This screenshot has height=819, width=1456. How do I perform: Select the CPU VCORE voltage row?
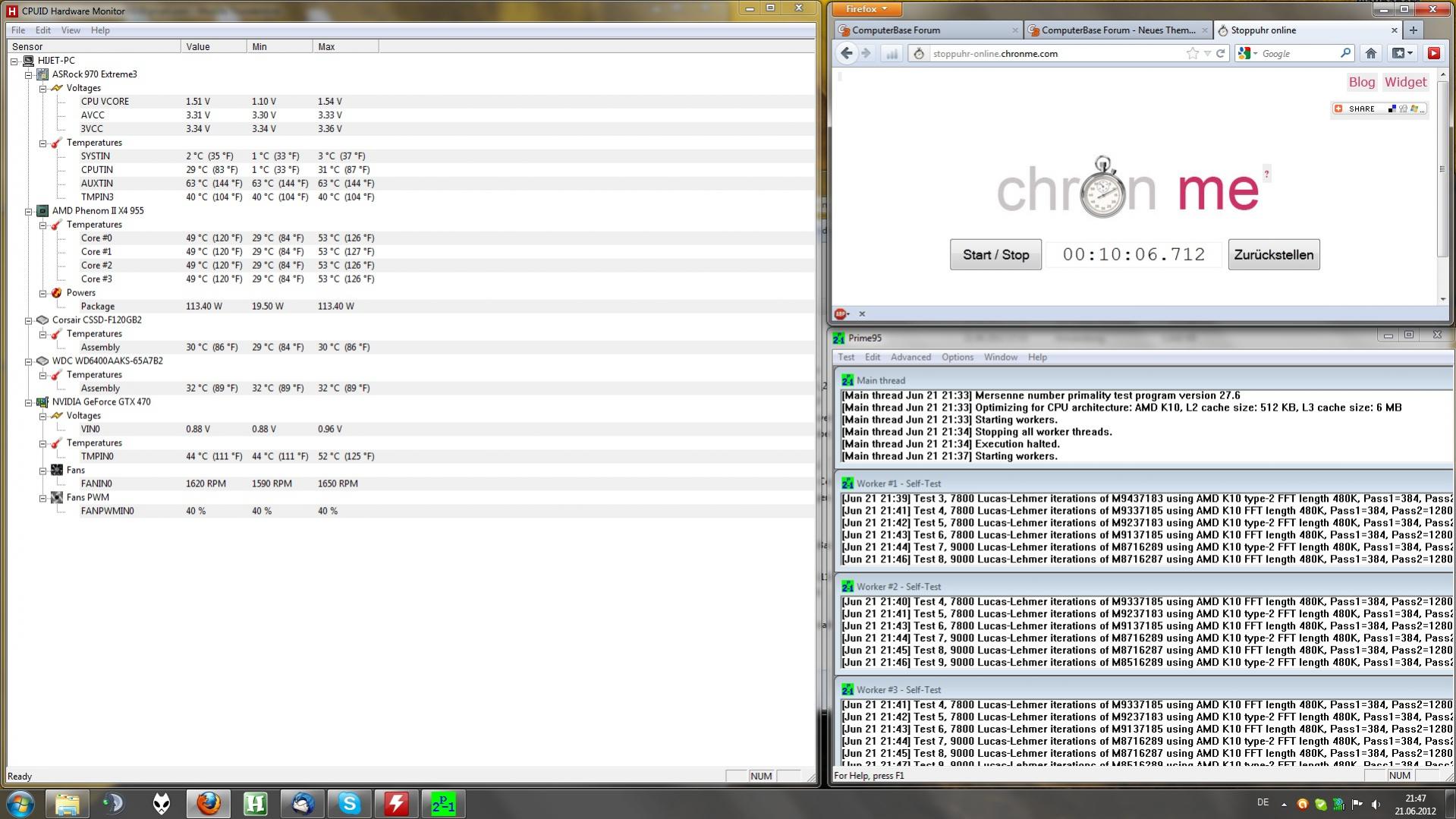pyautogui.click(x=410, y=102)
